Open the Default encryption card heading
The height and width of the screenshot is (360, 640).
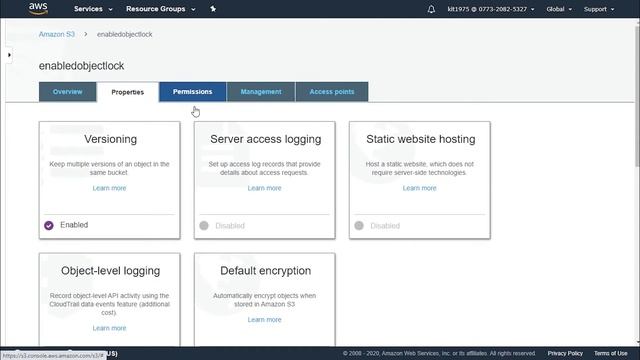[266, 271]
